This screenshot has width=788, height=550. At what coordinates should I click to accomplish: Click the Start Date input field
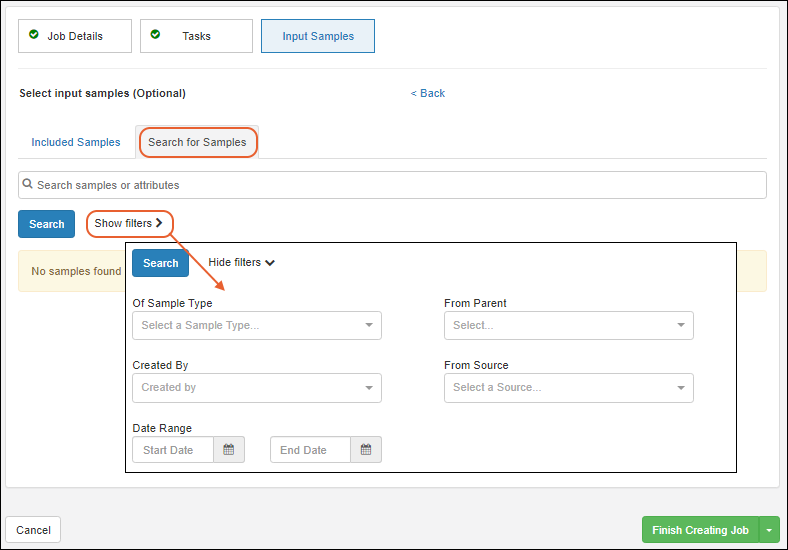click(x=174, y=450)
